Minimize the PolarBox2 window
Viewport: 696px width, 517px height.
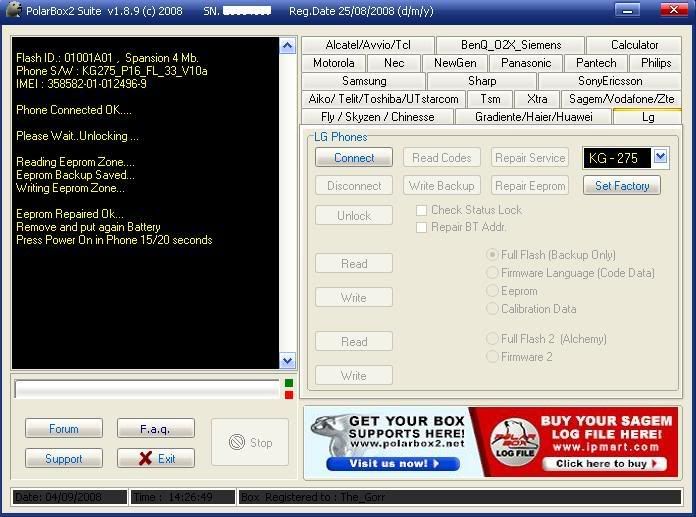click(627, 10)
